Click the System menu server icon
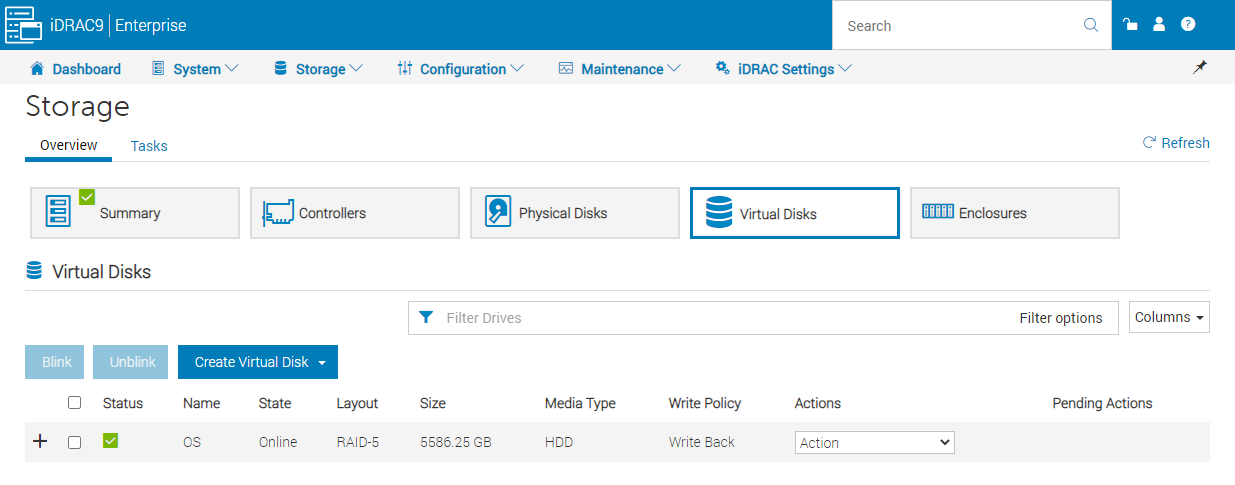 tap(158, 68)
